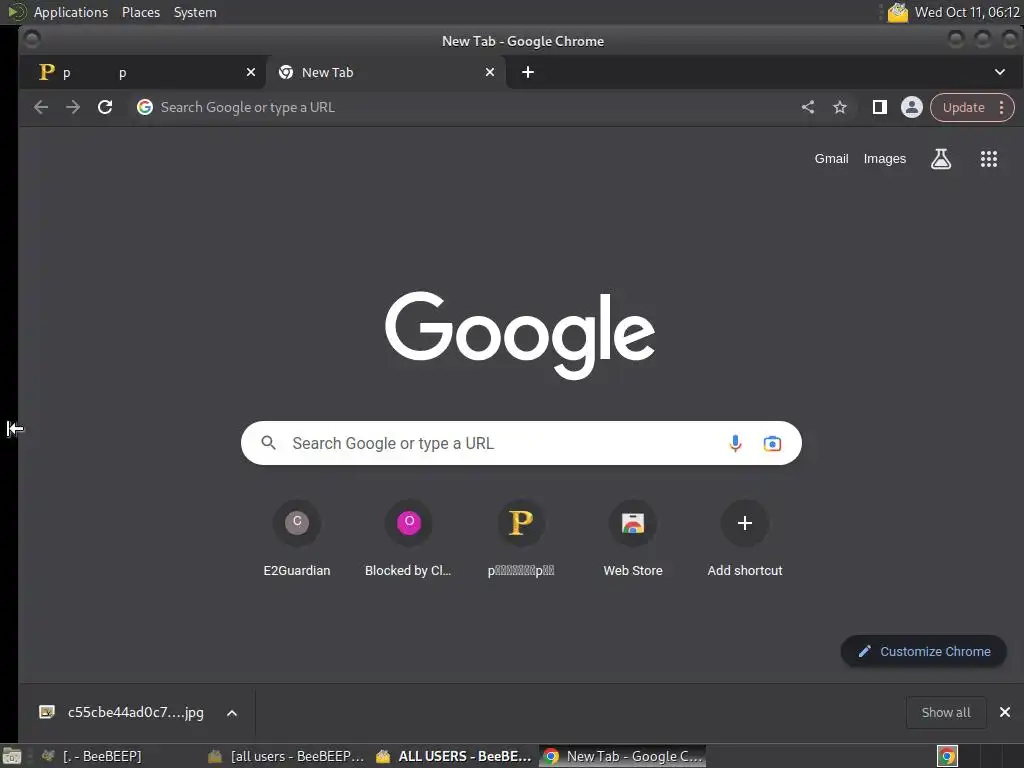Open the gold P shortcut tile
This screenshot has width=1024, height=768.
[x=520, y=539]
